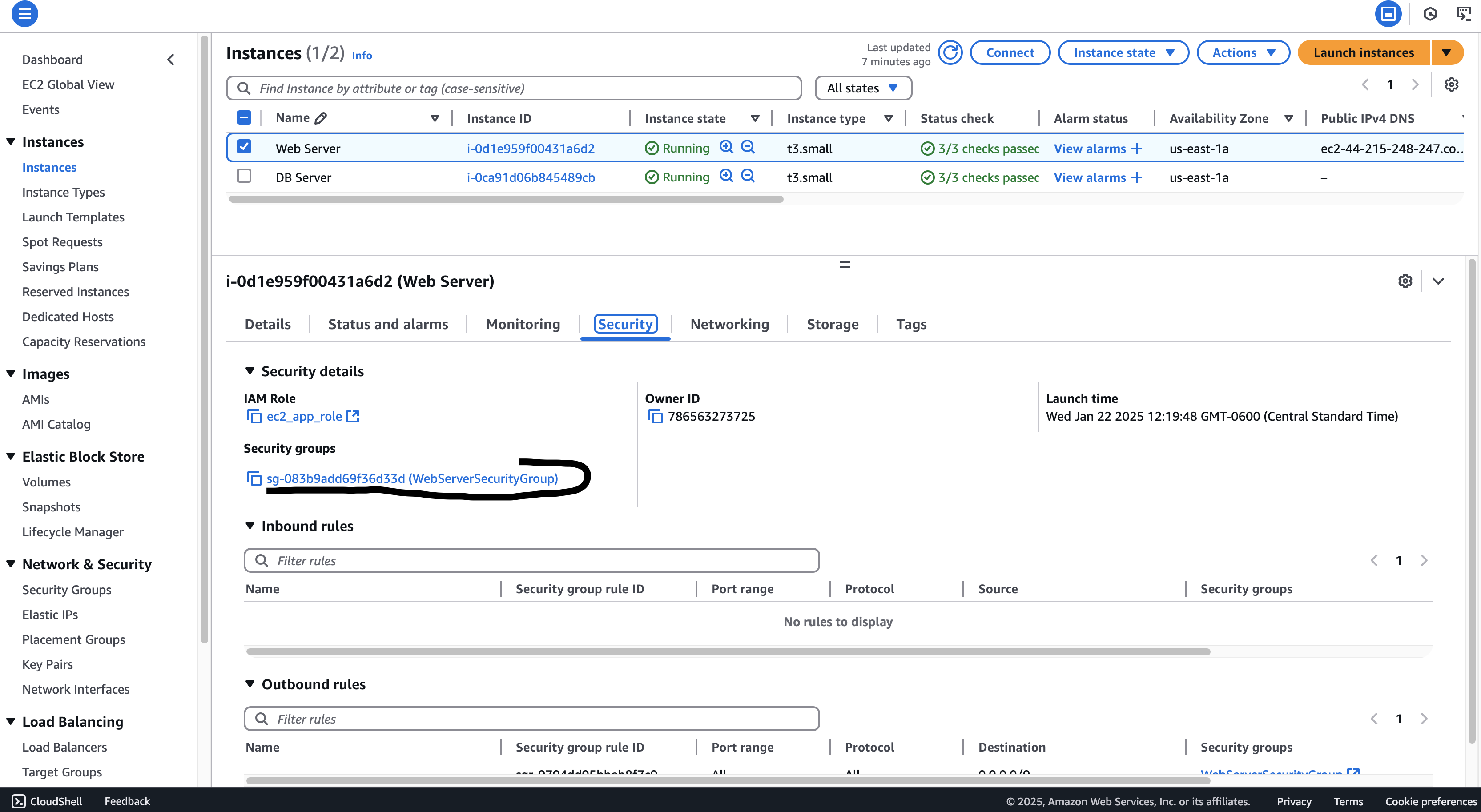Check the DB Server instance checkbox
Screen dimensions: 1481x812
(244, 176)
